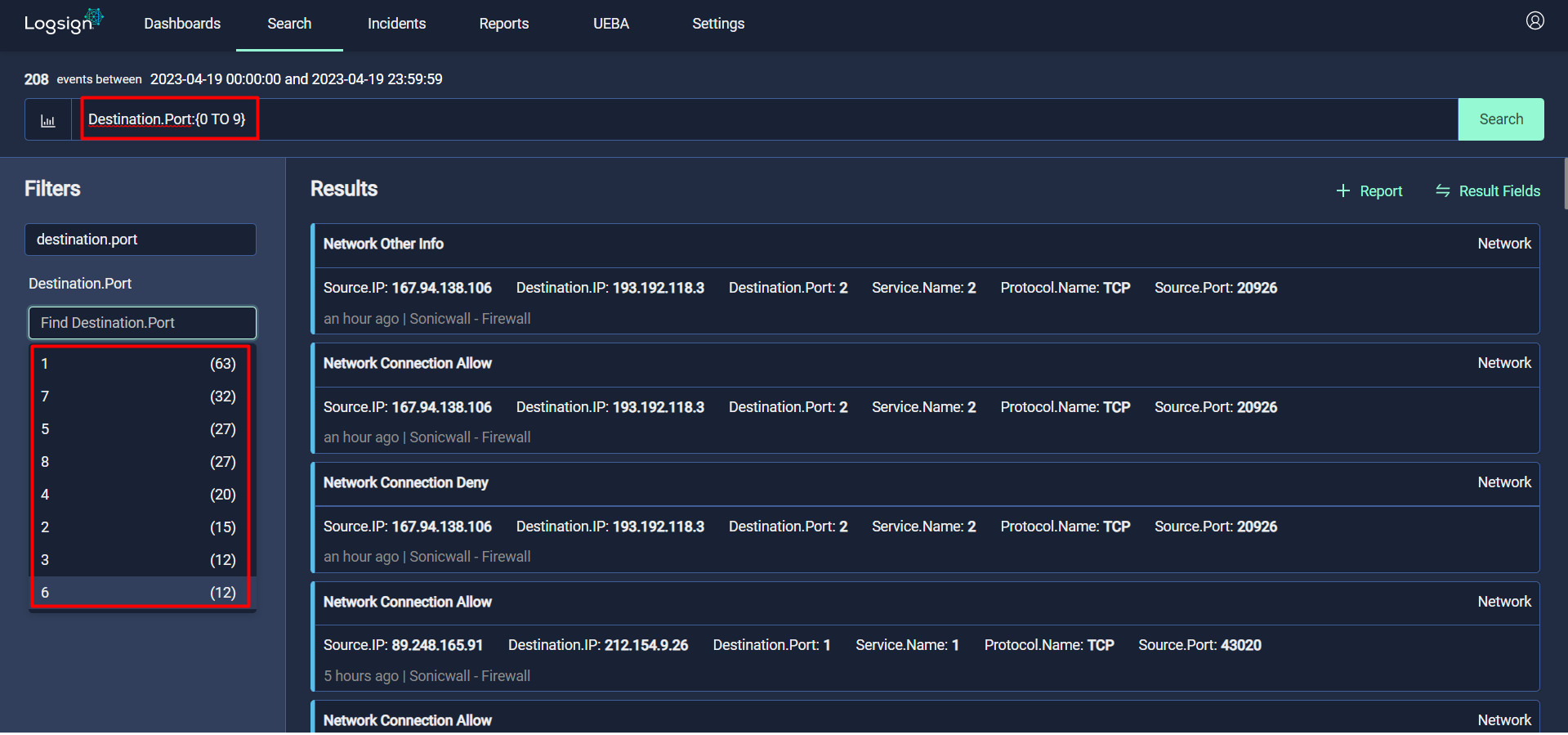Screen dimensions: 1568x735
Task: Click the Find Destination.Port field
Action: (x=142, y=323)
